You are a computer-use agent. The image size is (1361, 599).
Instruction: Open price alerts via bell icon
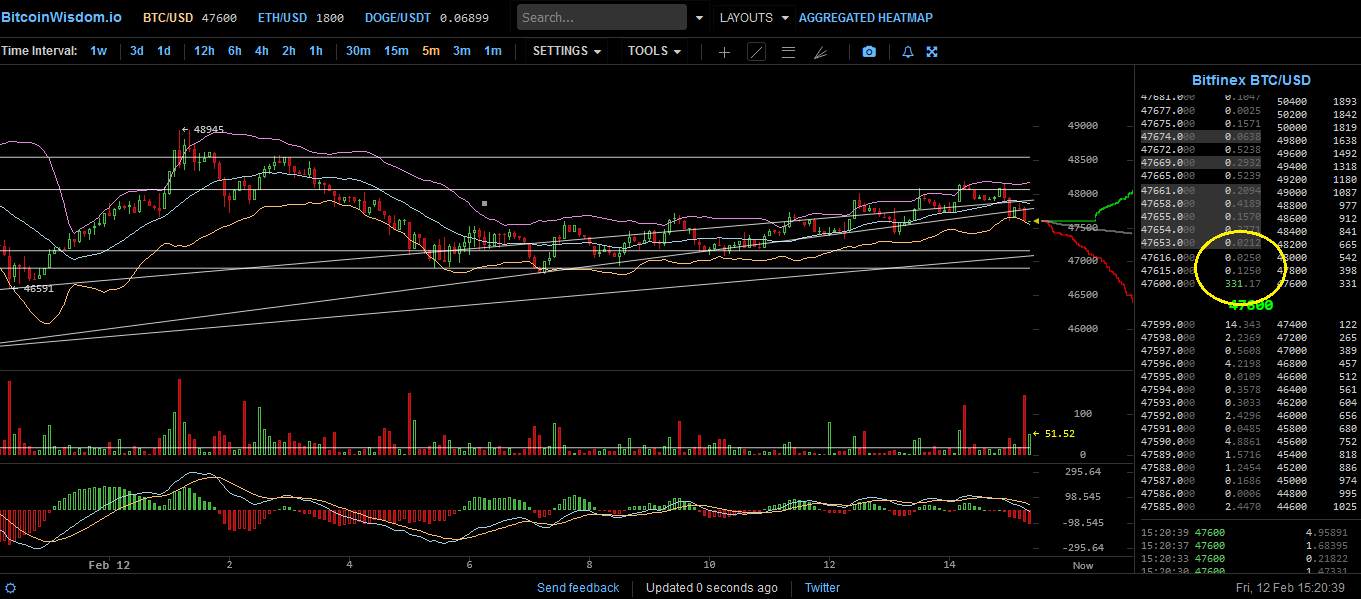click(908, 52)
